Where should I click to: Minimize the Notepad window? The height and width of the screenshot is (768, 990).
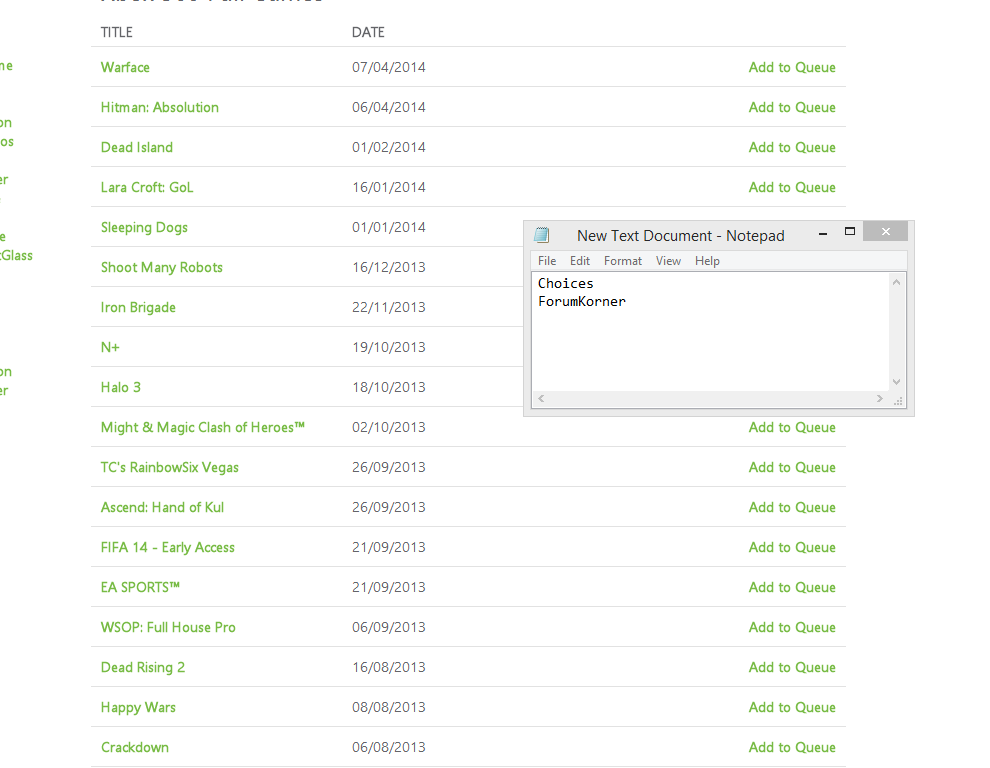823,233
